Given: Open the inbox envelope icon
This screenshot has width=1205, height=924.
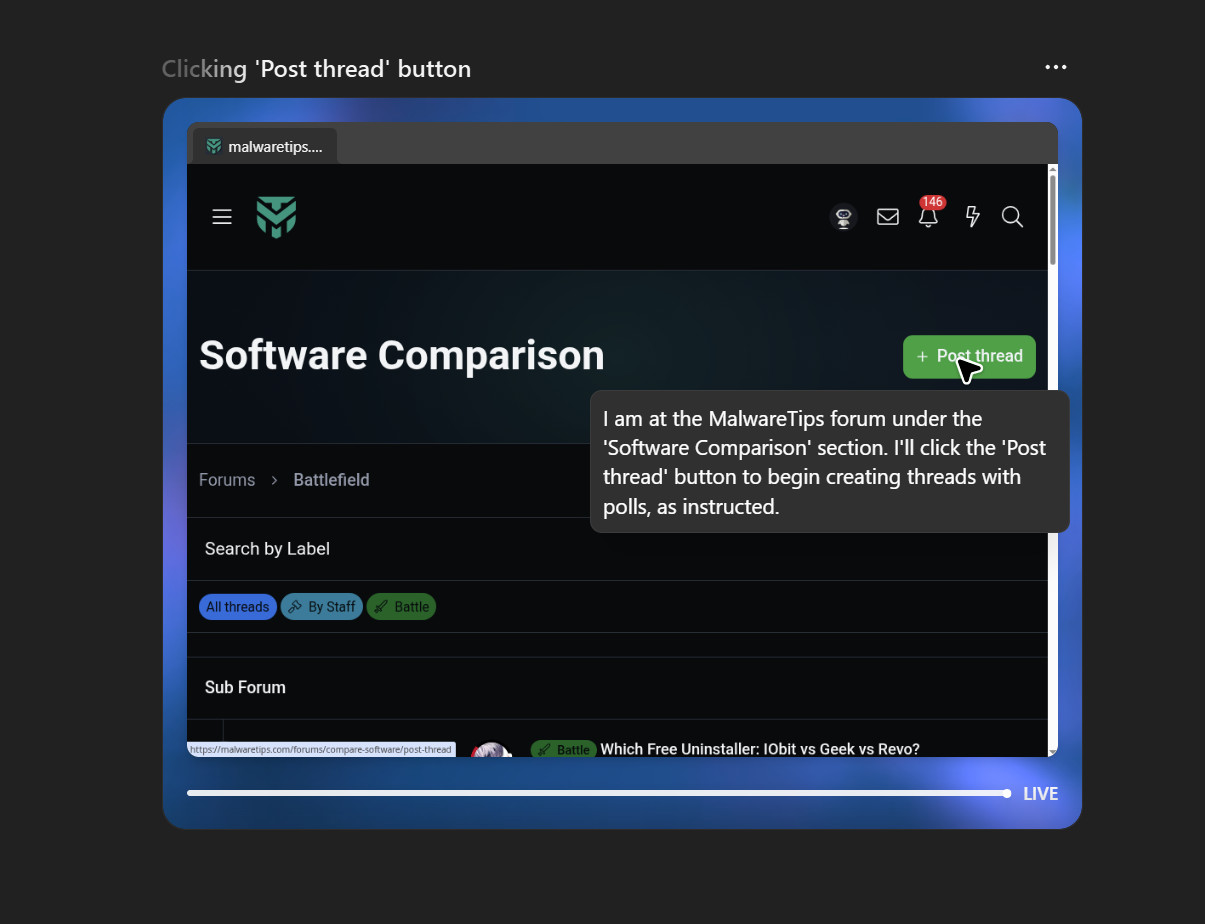Looking at the screenshot, I should 888,217.
